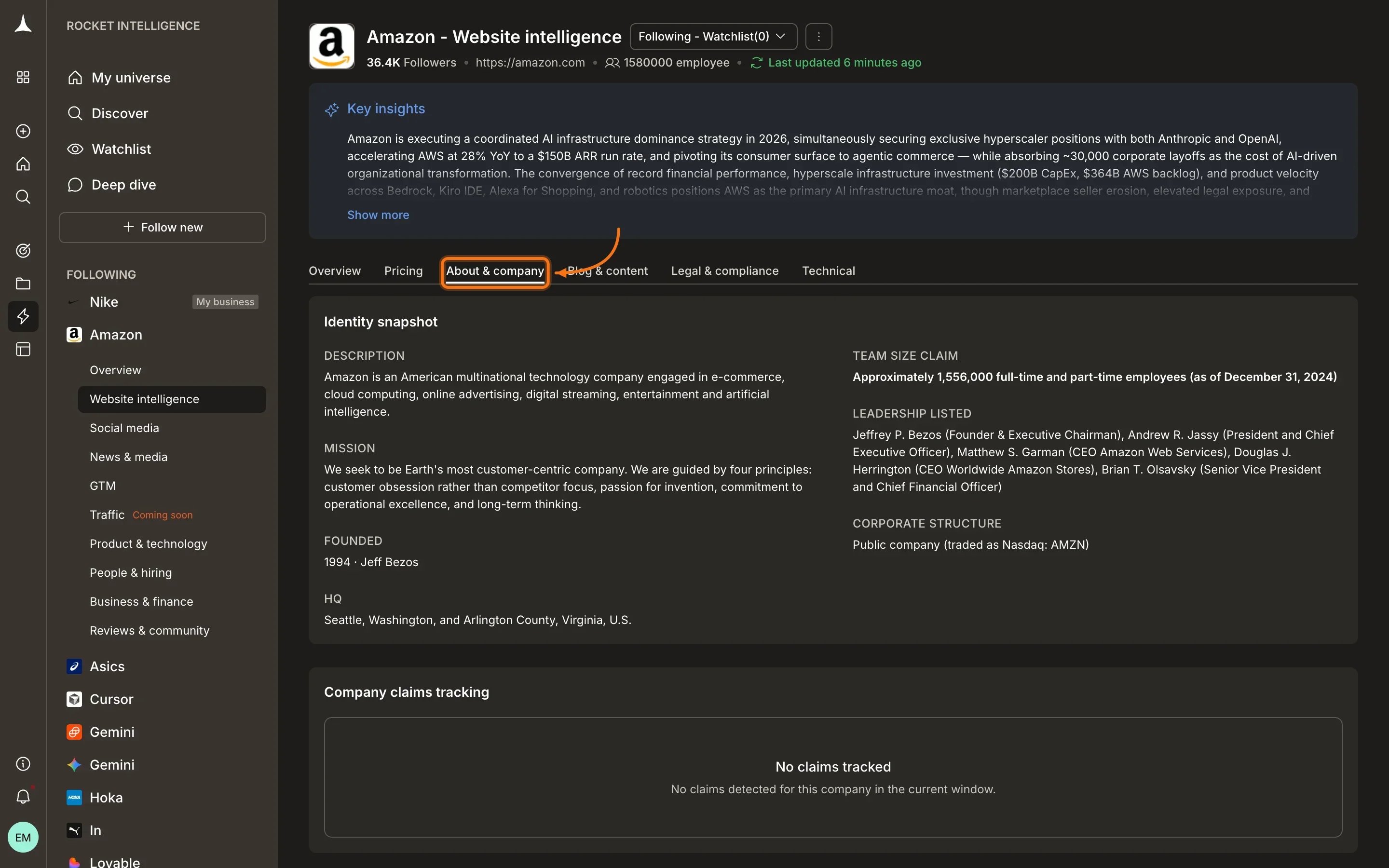Open the layout panel icon in left rail
The image size is (1389, 868).
(x=23, y=349)
